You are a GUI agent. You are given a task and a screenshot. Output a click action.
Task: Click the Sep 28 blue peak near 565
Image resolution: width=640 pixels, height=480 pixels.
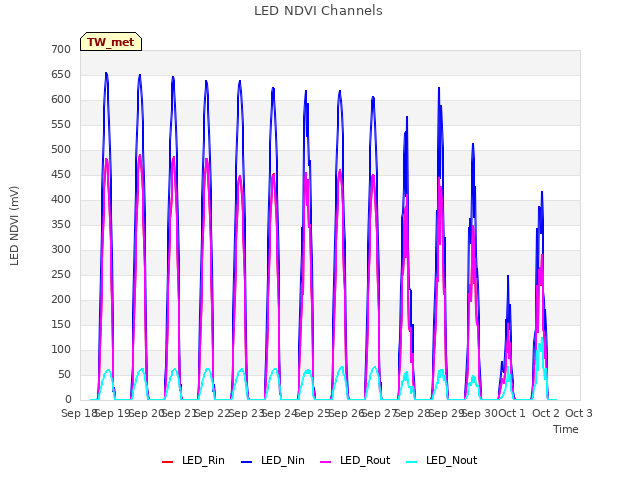(407, 117)
